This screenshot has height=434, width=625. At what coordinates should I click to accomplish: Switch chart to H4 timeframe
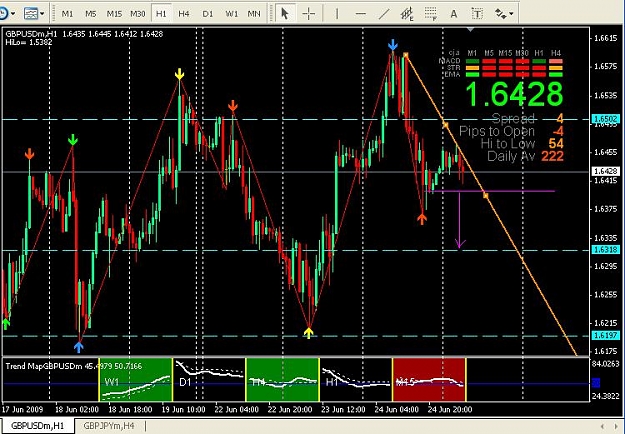(184, 14)
